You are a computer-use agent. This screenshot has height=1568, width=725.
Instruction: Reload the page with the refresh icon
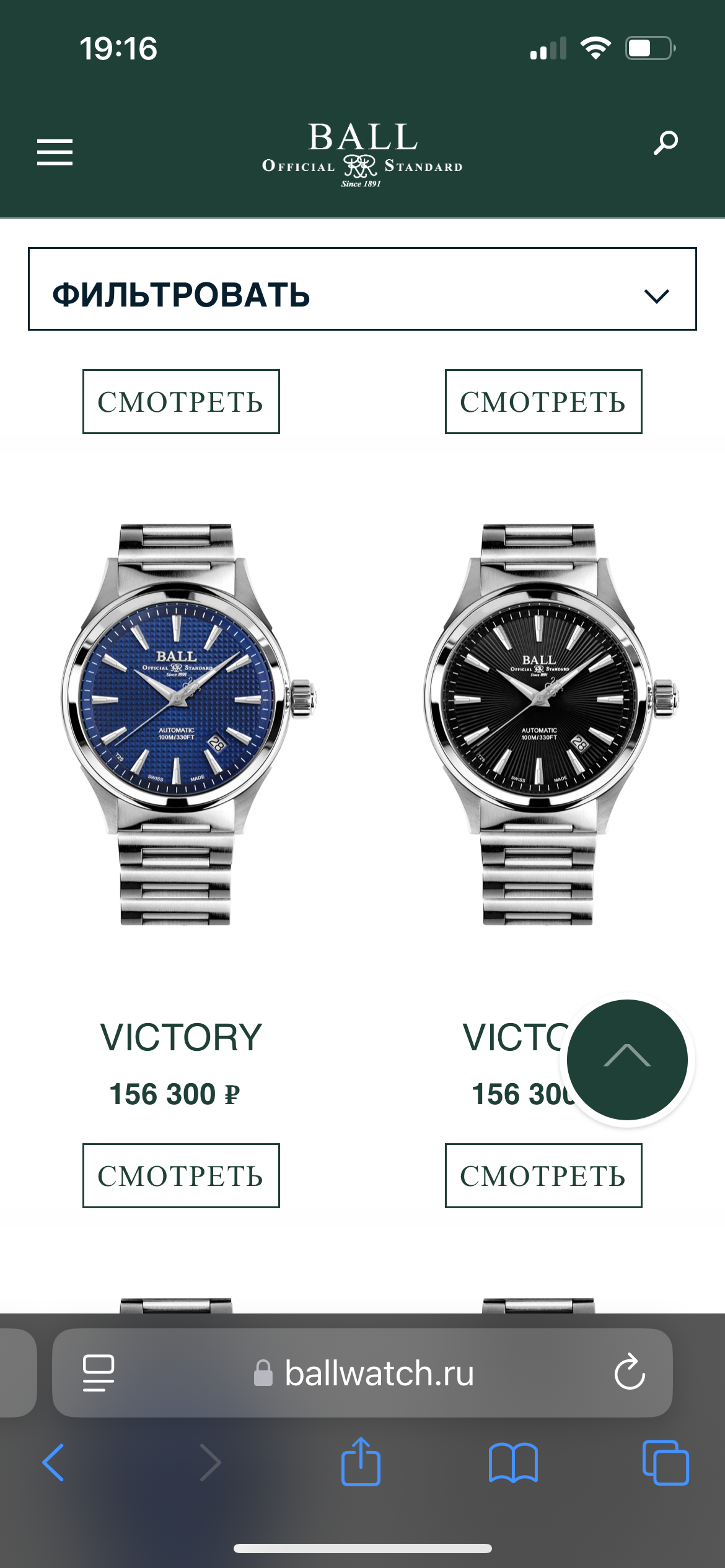630,1372
